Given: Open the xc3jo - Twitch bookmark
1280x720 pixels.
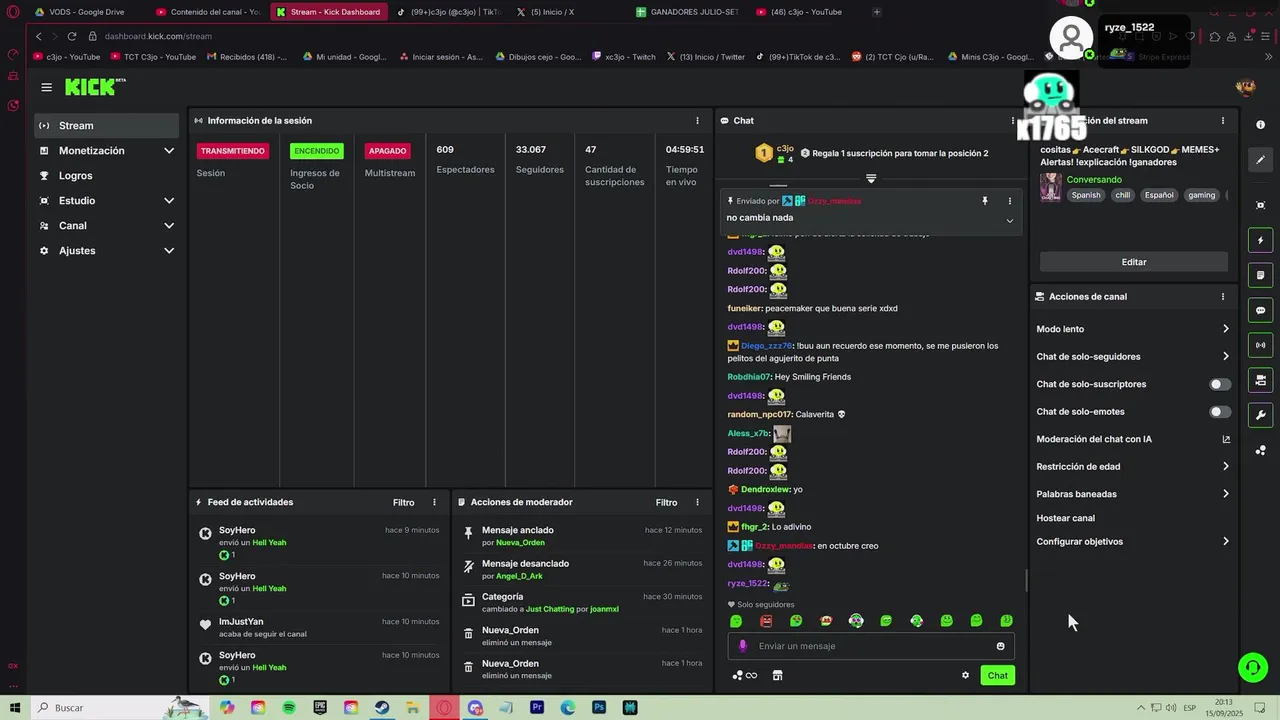Looking at the screenshot, I should point(623,57).
